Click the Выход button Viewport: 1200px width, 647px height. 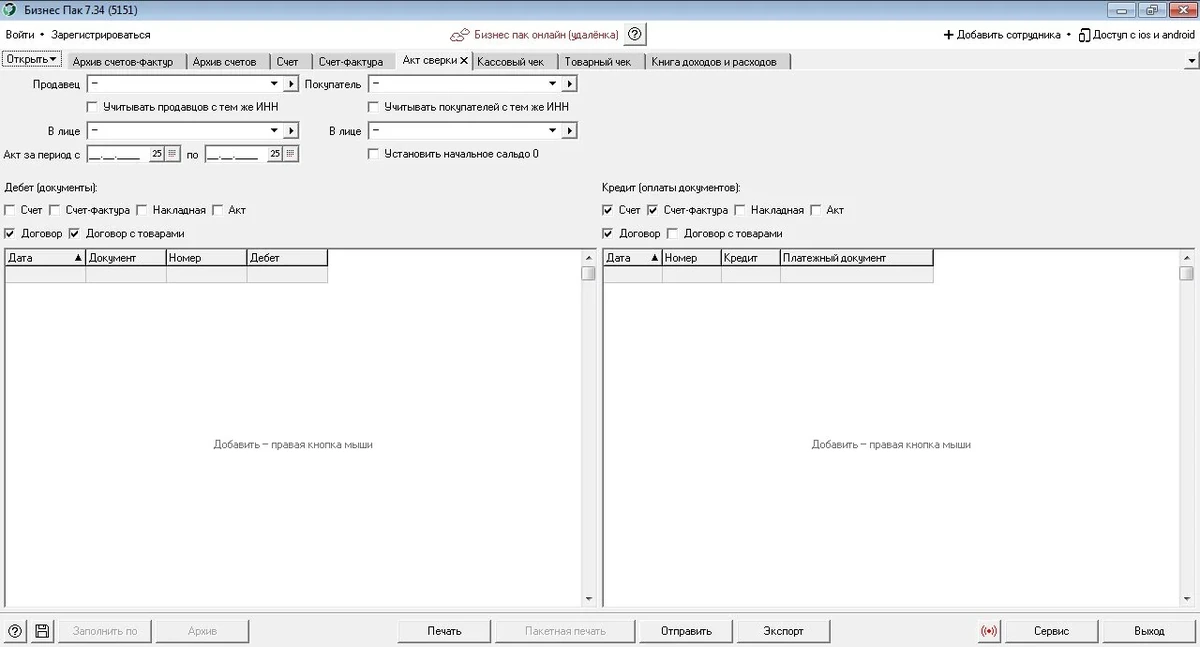tap(1149, 631)
